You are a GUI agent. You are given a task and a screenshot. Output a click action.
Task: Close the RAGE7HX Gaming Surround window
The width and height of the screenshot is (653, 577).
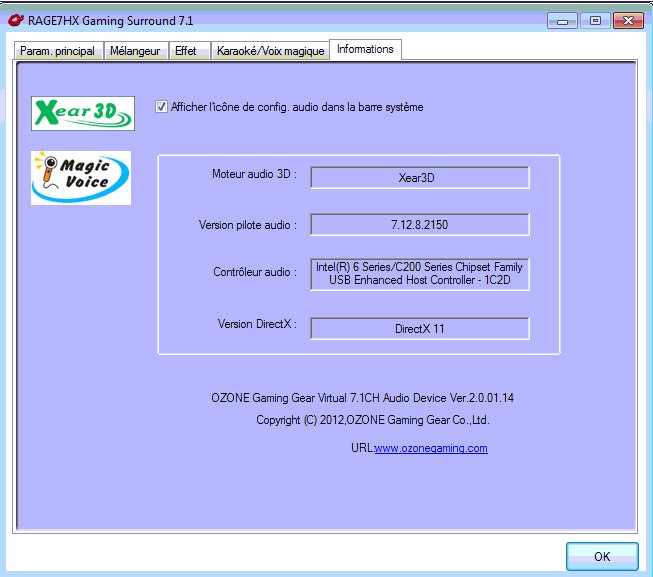tap(628, 21)
